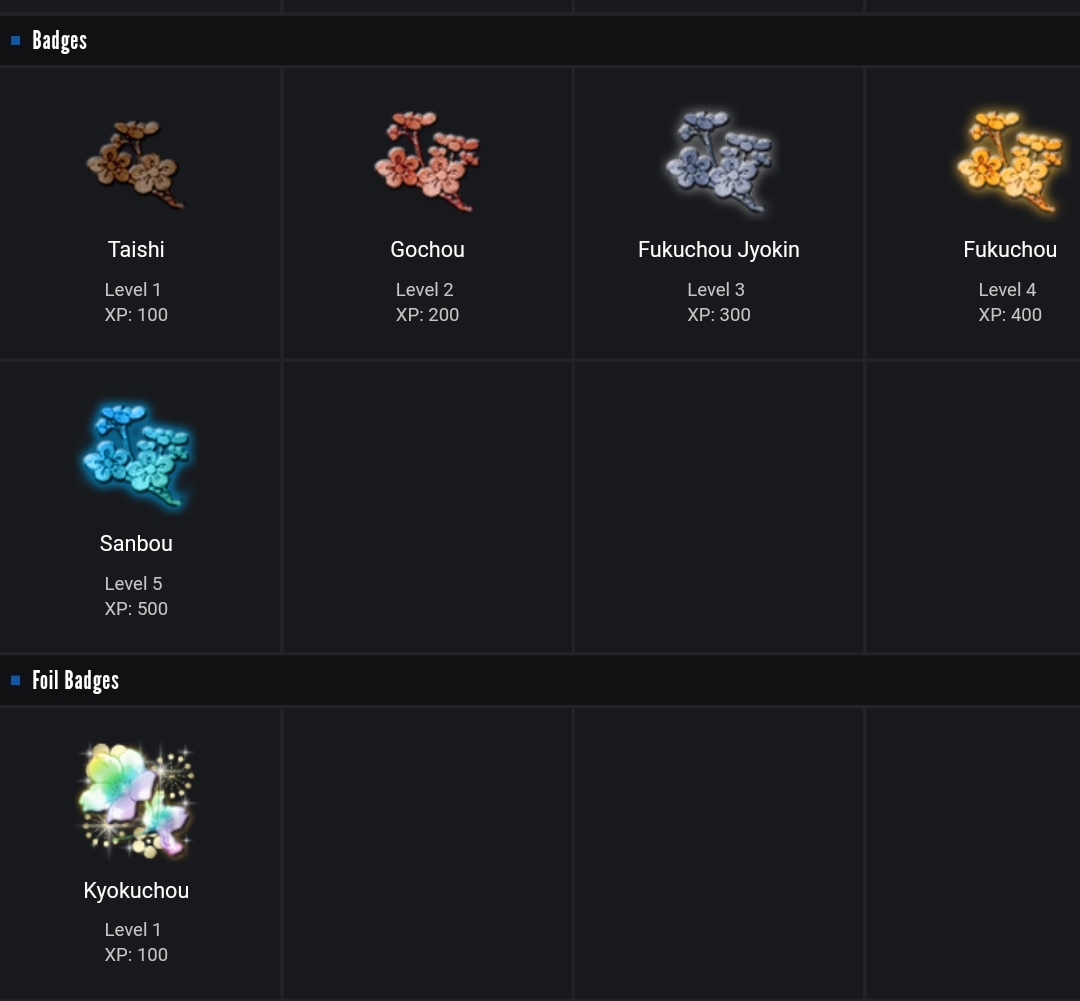Click the Level 3 XP: 300 text
Viewport: 1080px width, 1001px height.
point(718,302)
